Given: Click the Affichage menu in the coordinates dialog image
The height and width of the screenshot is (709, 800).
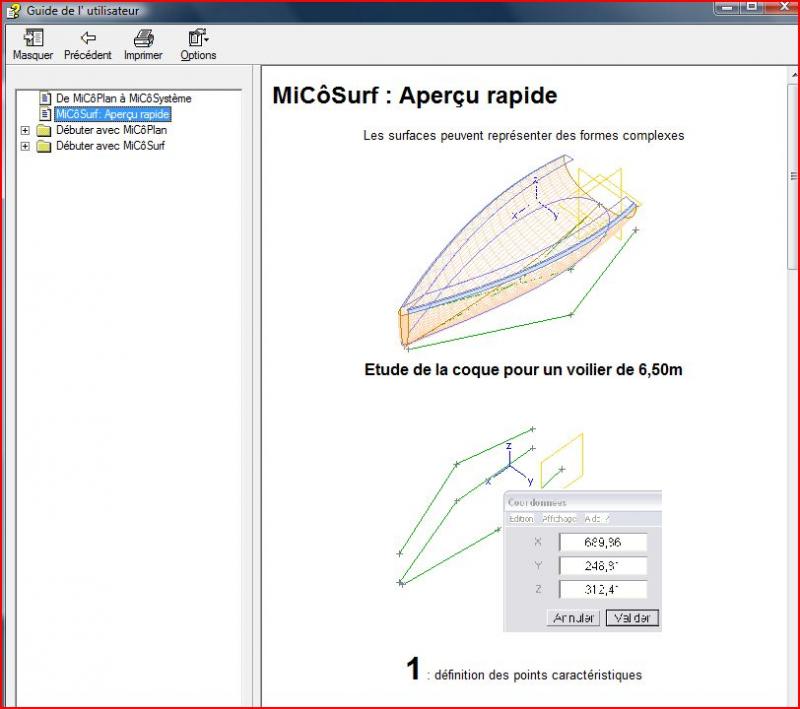Looking at the screenshot, I should click(x=559, y=519).
